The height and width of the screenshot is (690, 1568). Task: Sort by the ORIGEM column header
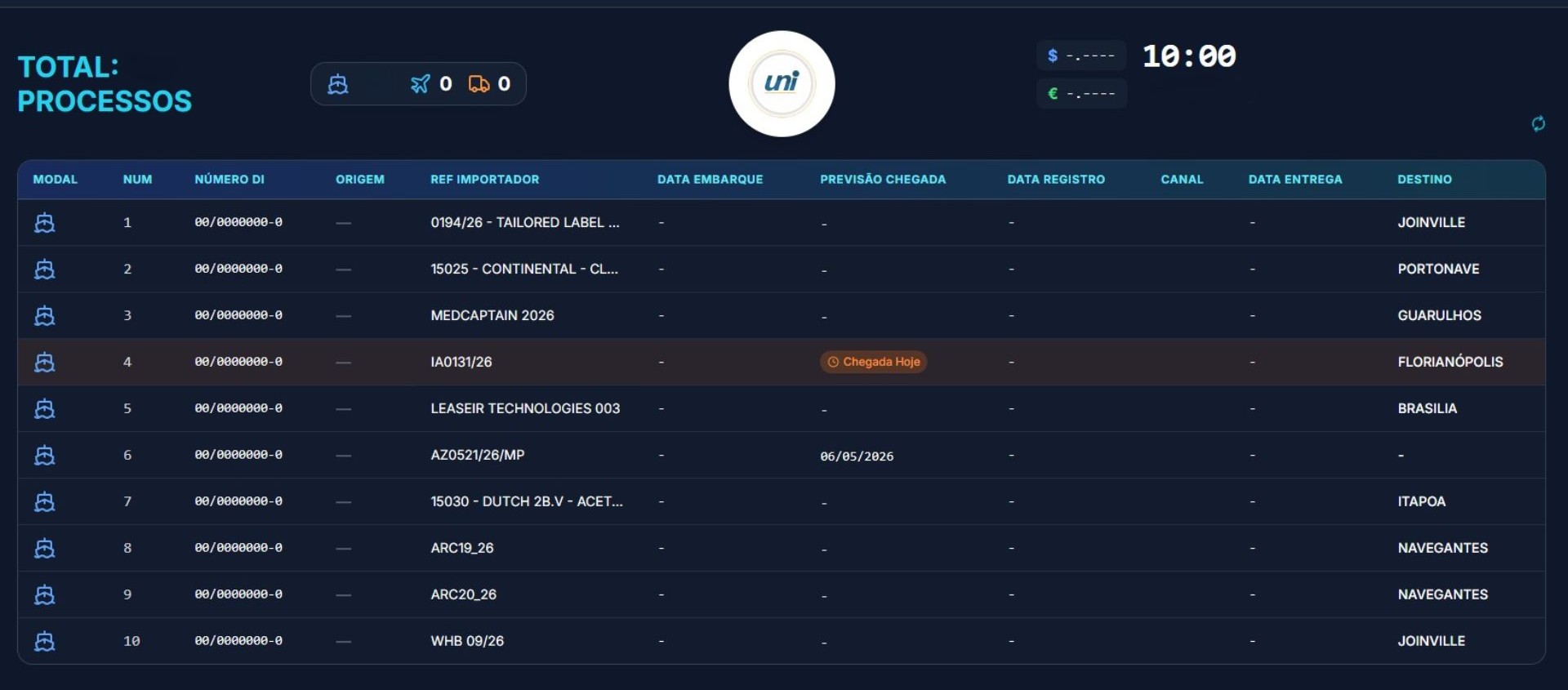coord(359,180)
